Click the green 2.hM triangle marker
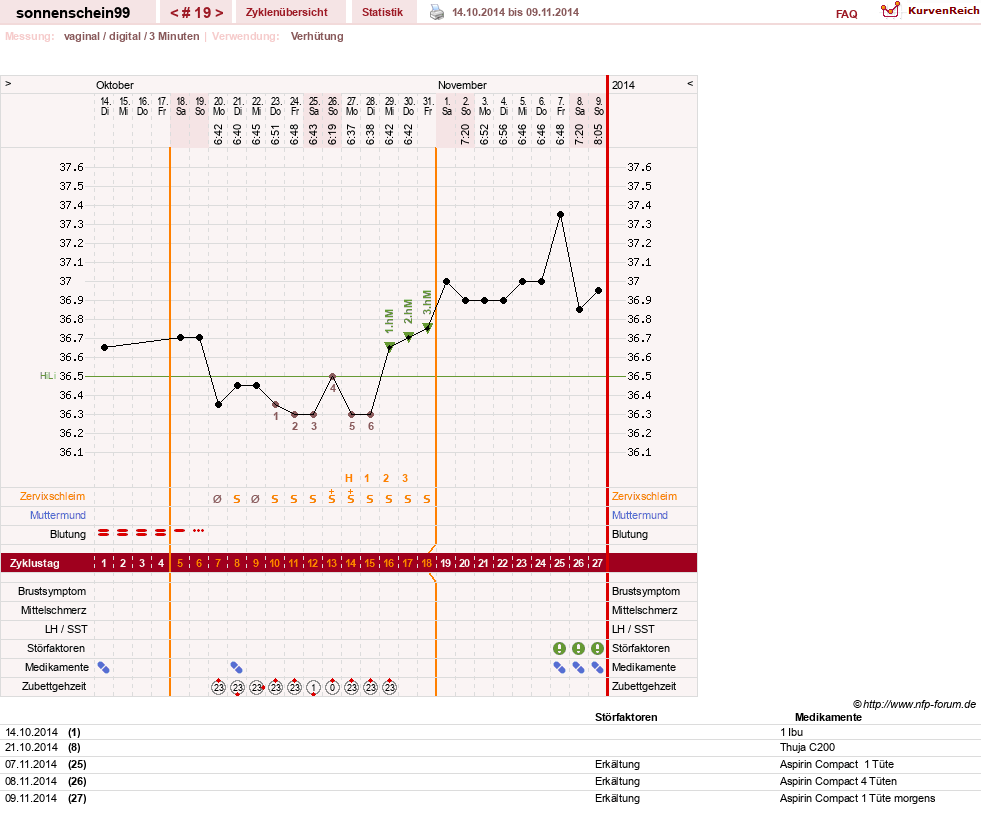The width and height of the screenshot is (981, 836). 409,337
